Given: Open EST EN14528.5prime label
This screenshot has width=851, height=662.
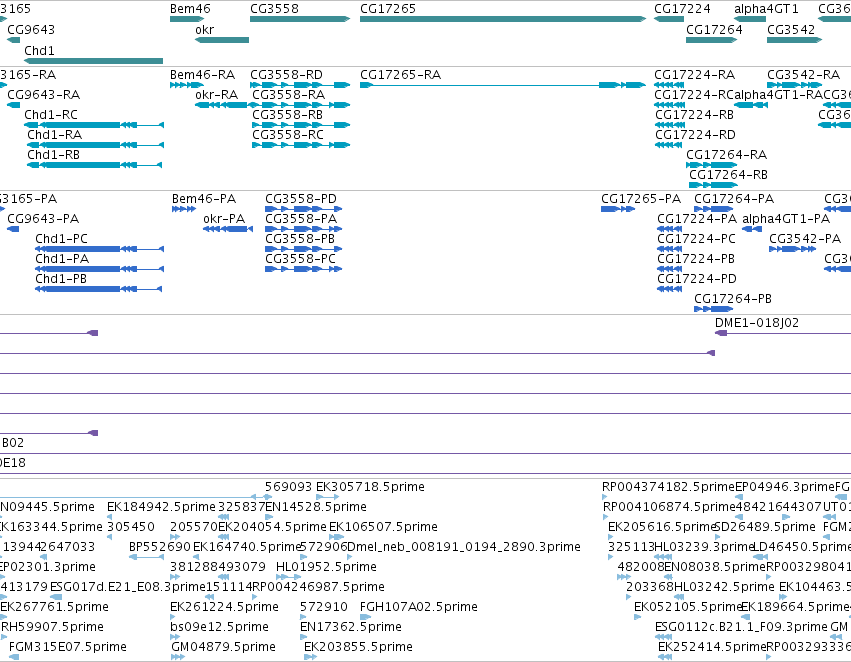Looking at the screenshot, I should coord(316,507).
